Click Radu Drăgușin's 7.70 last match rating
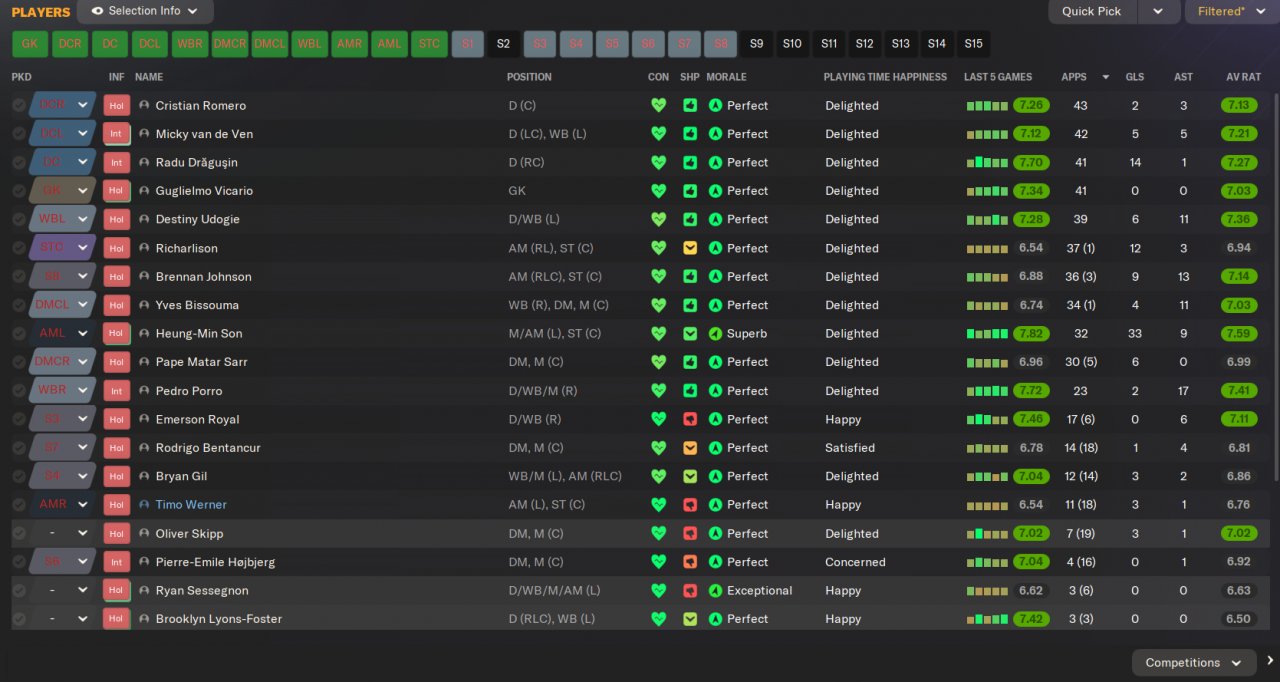The height and width of the screenshot is (682, 1280). 1031,162
